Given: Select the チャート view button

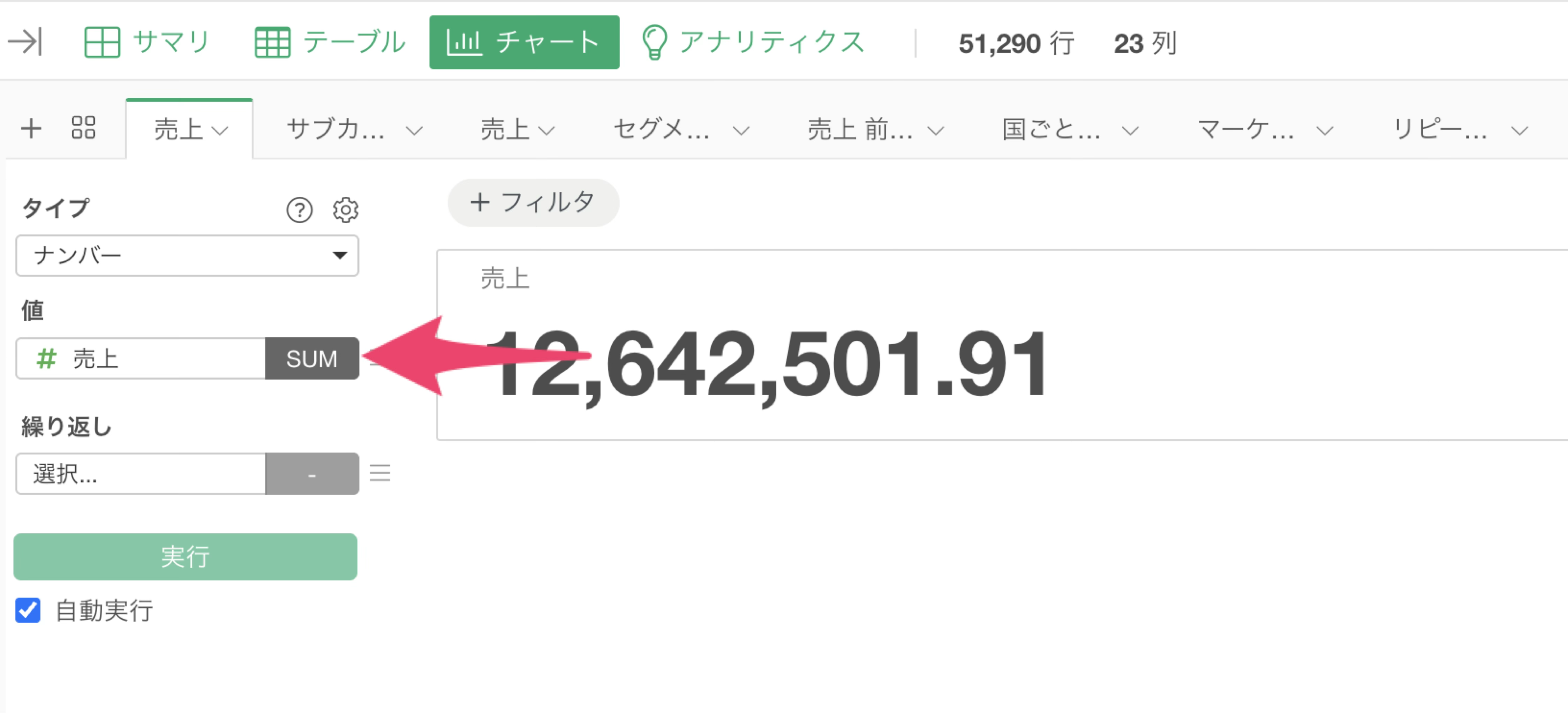Looking at the screenshot, I should [524, 42].
